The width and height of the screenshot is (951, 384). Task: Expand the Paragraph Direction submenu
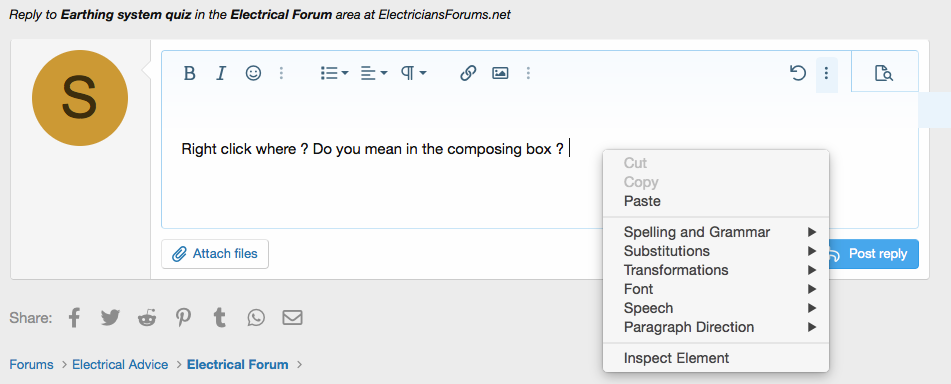(716, 327)
